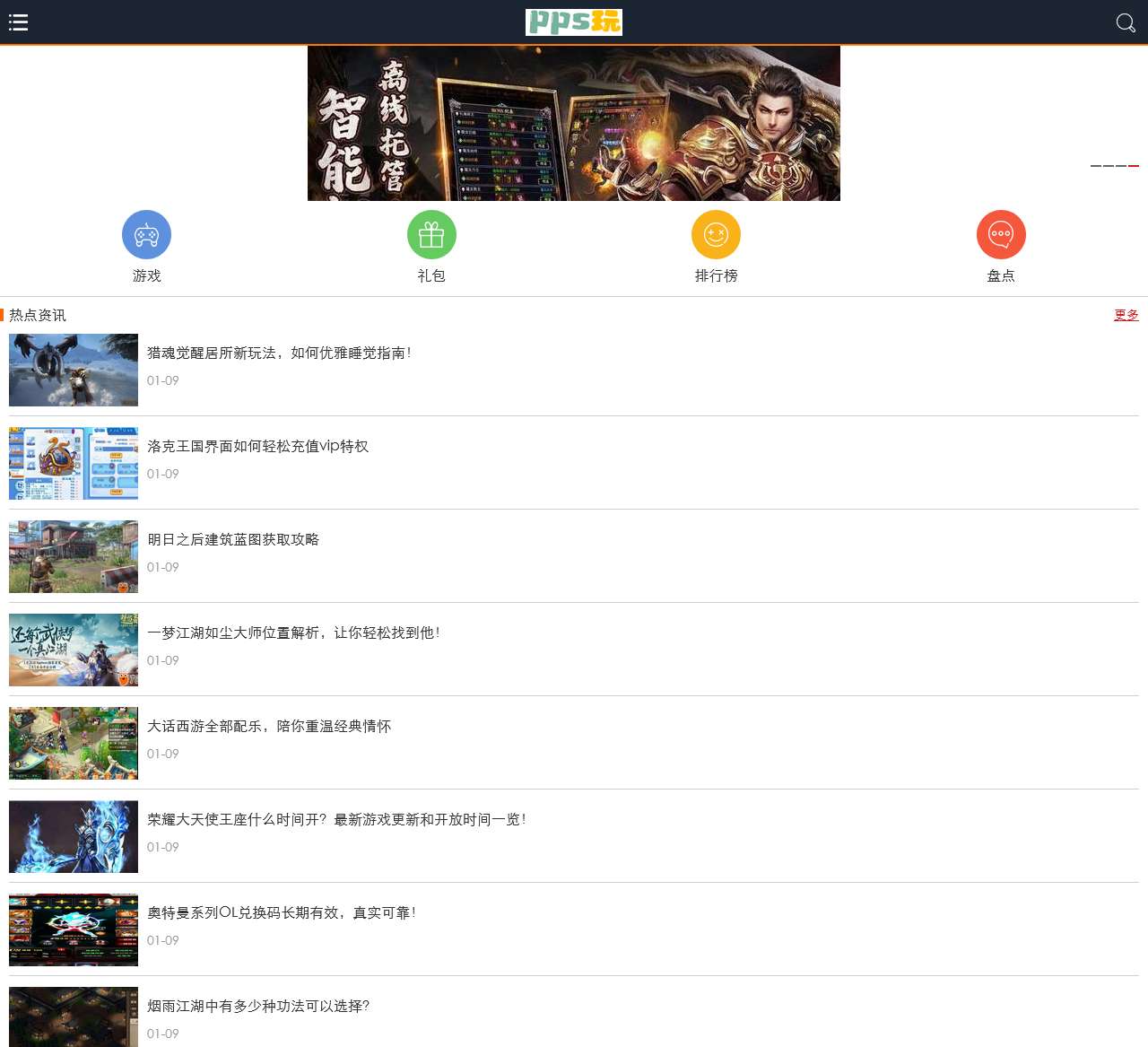
Task: Open article 烟雨江湖中有多少种功法可以选择
Action: pos(258,1006)
